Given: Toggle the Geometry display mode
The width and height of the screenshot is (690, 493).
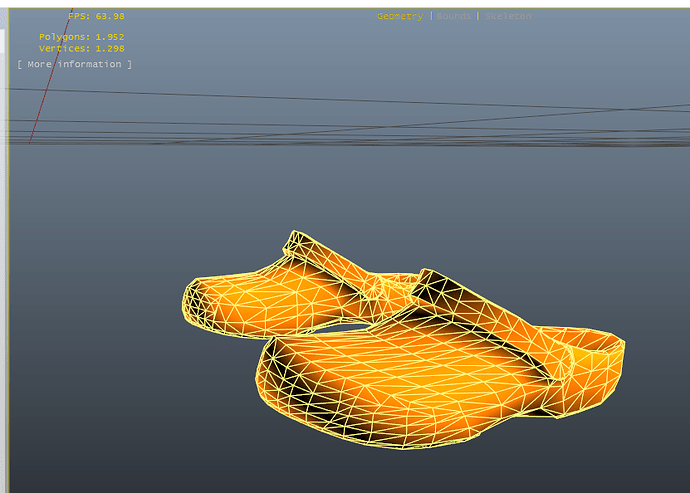Looking at the screenshot, I should [400, 16].
